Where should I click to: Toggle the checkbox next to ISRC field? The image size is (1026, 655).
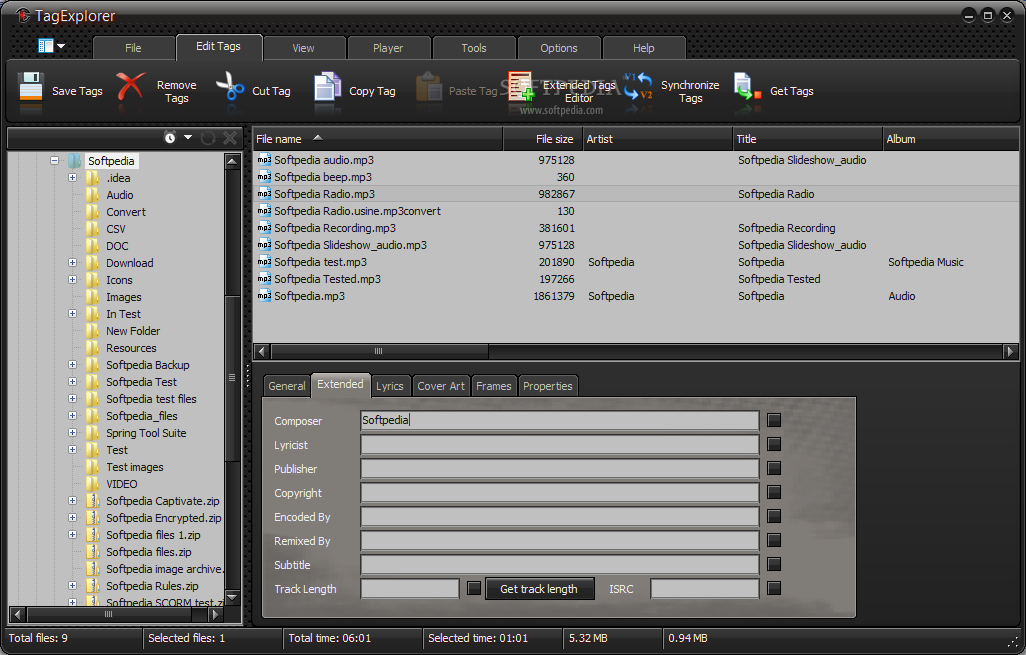(774, 588)
